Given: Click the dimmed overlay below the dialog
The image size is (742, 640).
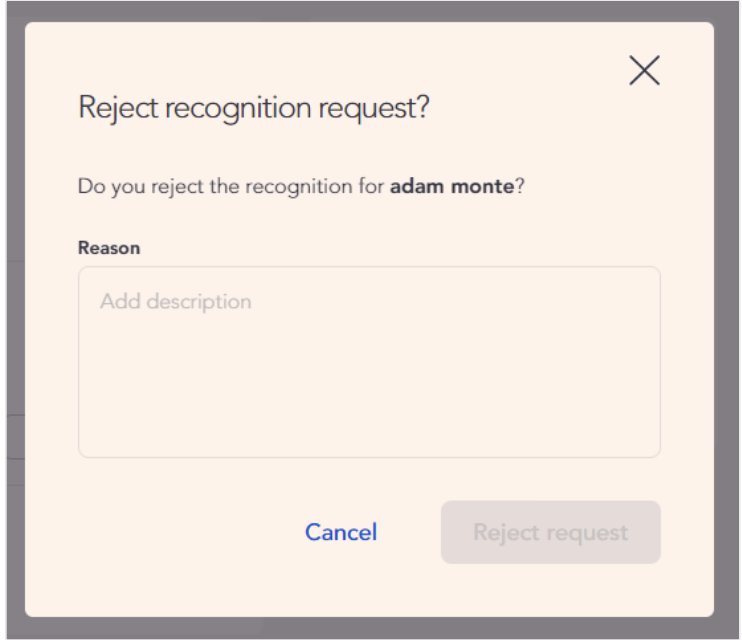Looking at the screenshot, I should coord(370,629).
